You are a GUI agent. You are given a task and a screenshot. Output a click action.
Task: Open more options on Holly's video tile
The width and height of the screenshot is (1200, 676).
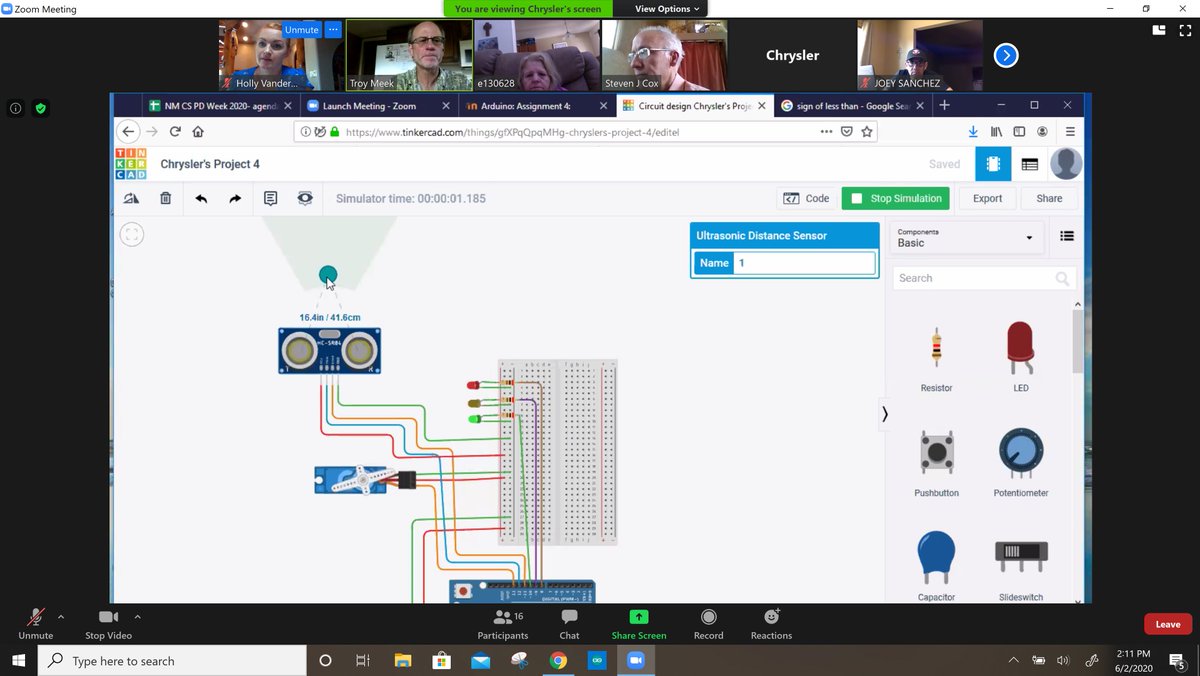coord(333,30)
